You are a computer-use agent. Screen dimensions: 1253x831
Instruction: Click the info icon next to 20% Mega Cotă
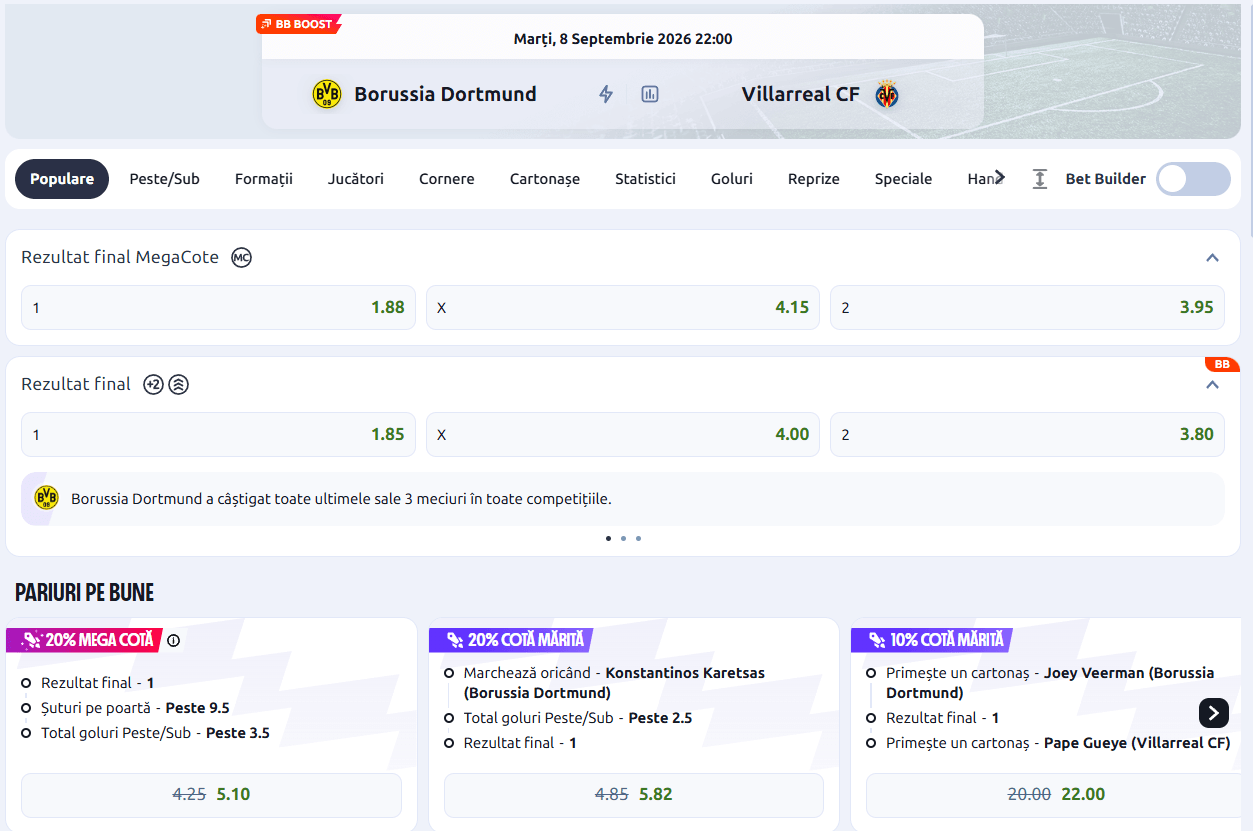[x=174, y=640]
